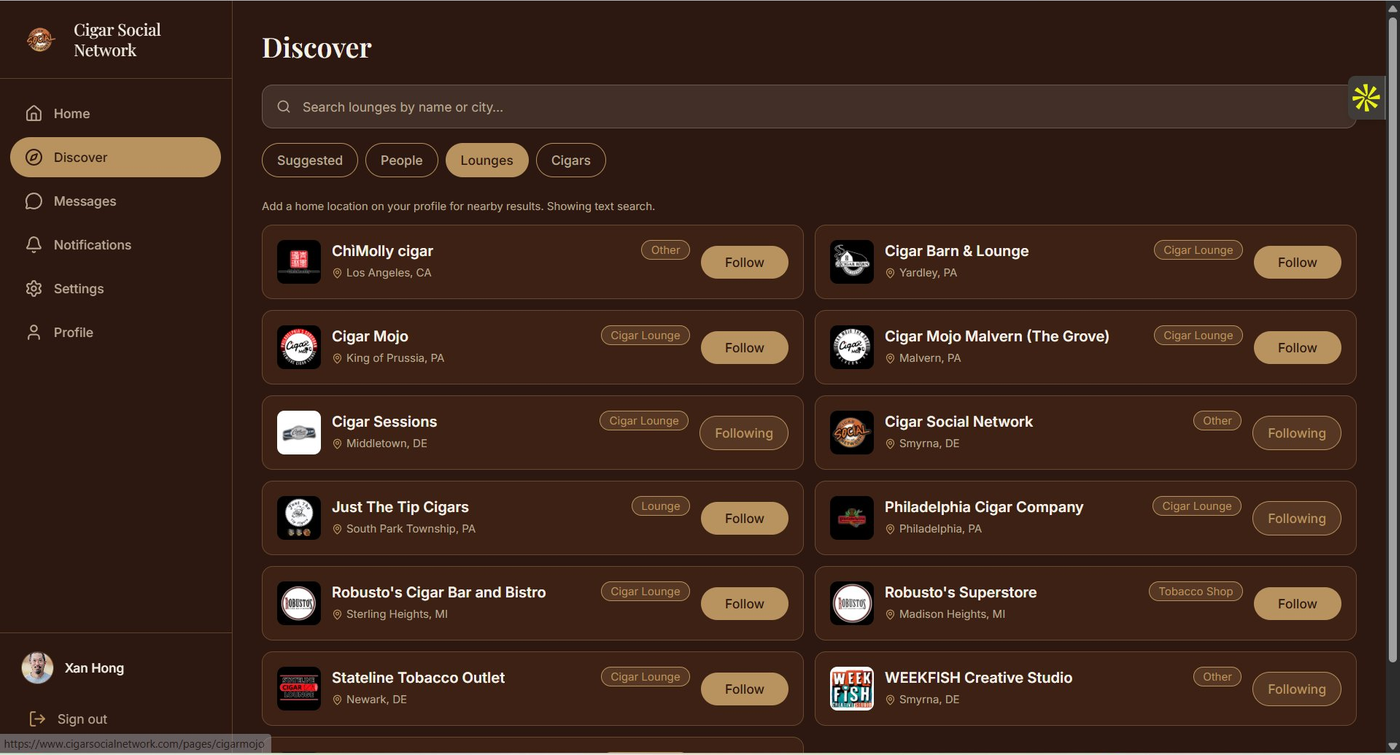
Task: Click the 'Sterling Heights, MI' location text
Action: click(x=397, y=614)
